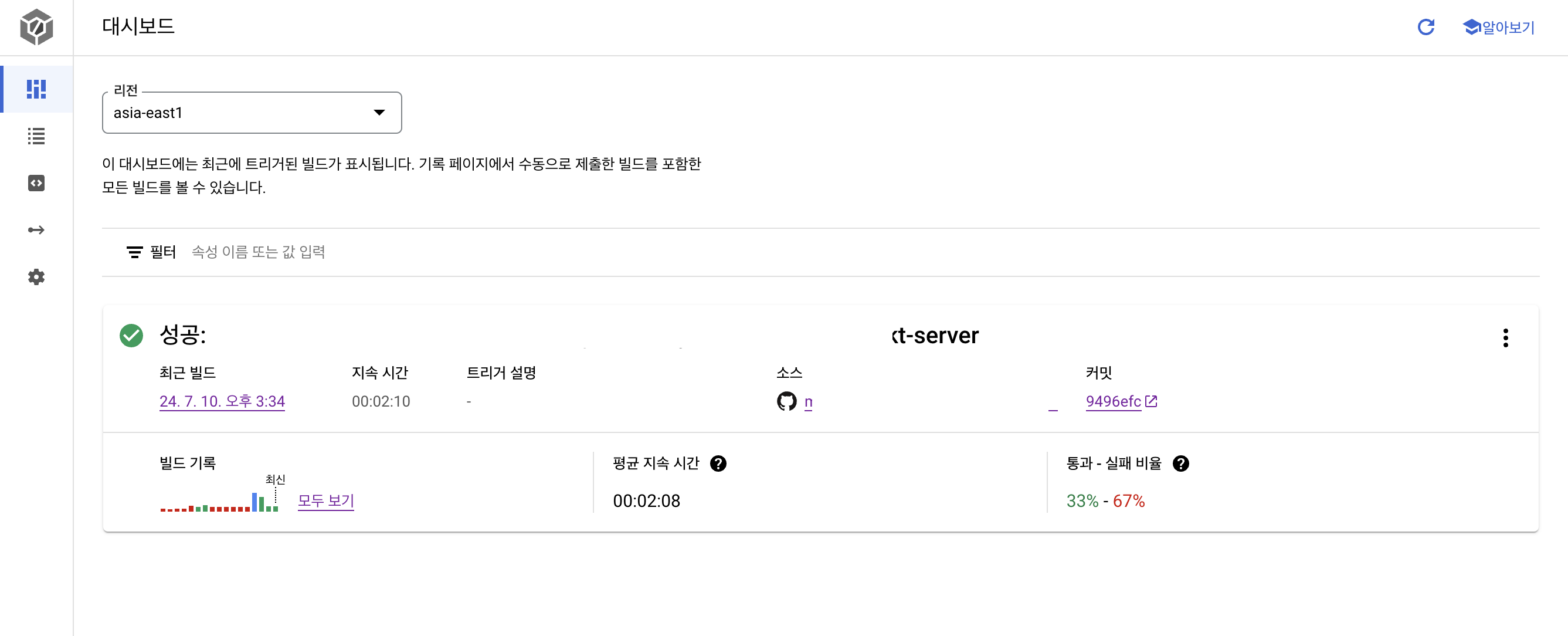Screen dimensions: 1568x636
Task: Open GitHub source repository link
Action: click(807, 401)
